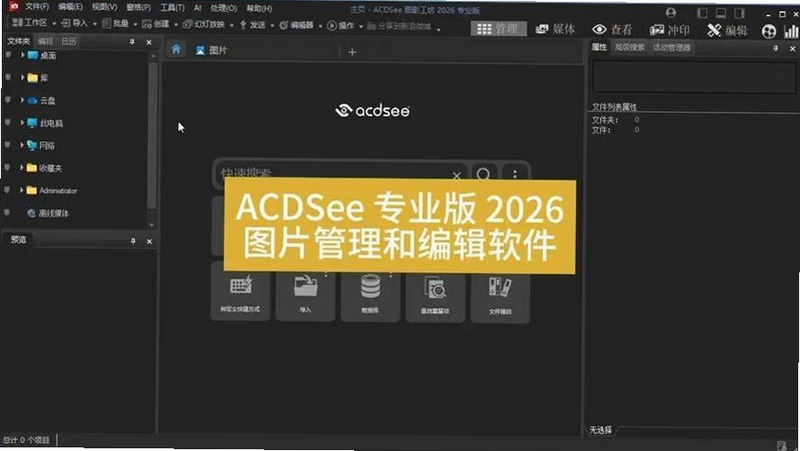The height and width of the screenshot is (451, 800).
Task: Click the search magnifier button
Action: (x=483, y=174)
